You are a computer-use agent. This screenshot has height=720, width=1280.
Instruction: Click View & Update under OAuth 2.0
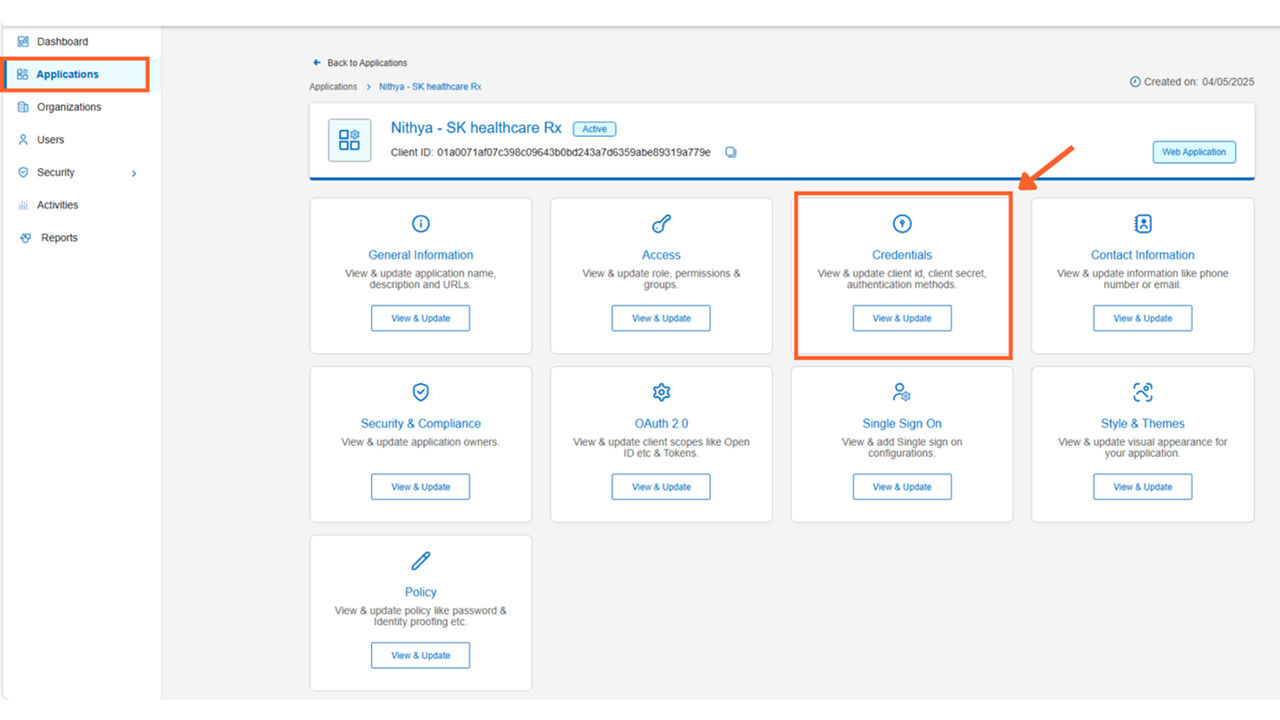pos(661,487)
